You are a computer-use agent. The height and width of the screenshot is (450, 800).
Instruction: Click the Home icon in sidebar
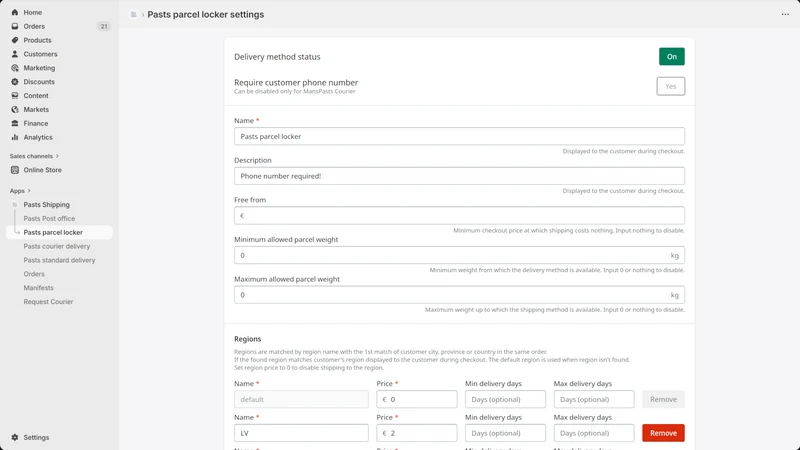pos(15,12)
